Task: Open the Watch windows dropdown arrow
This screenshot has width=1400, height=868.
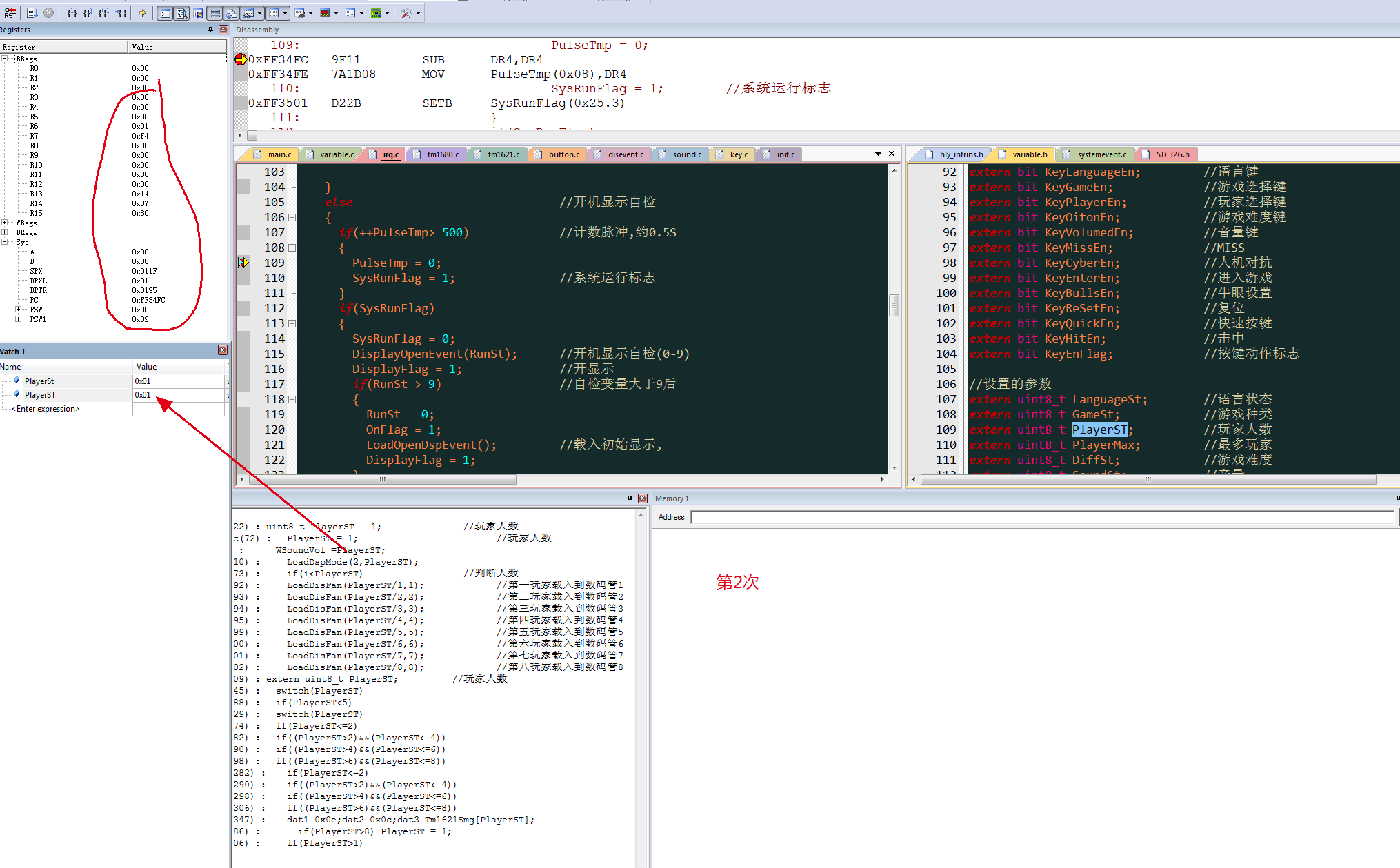Action: 260,13
